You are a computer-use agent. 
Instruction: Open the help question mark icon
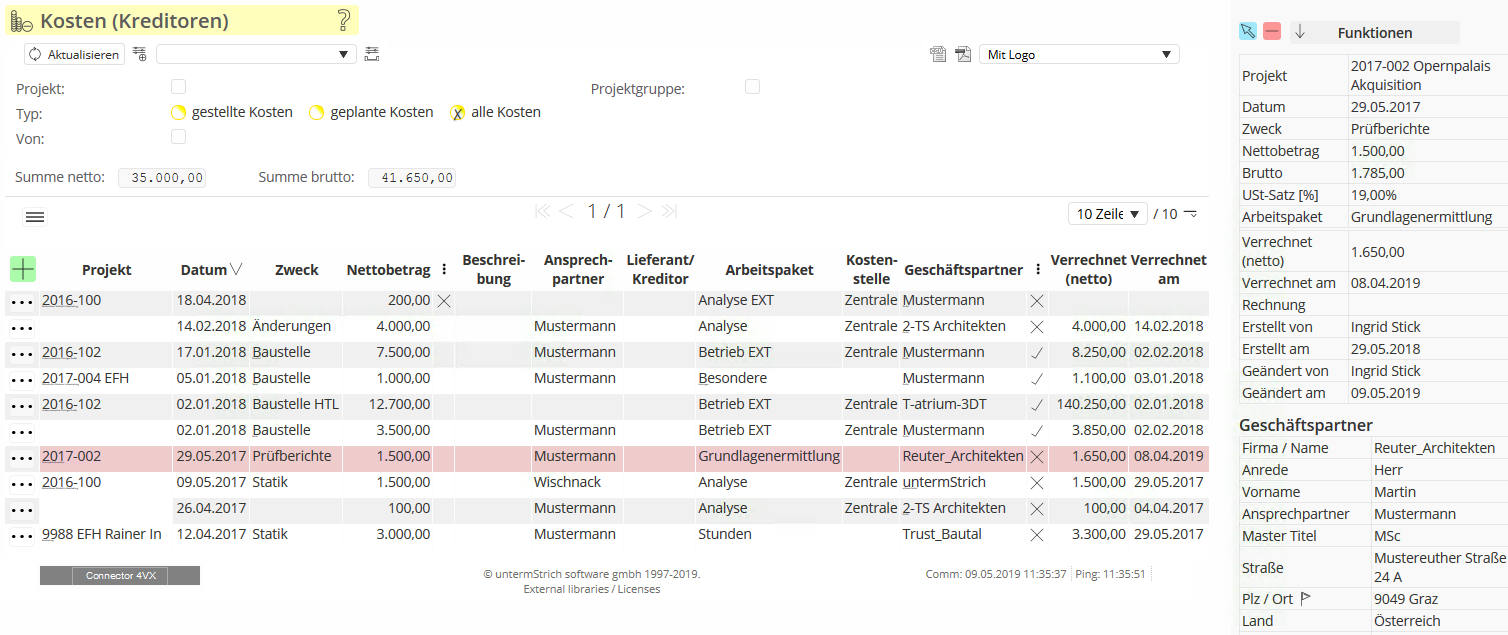click(343, 20)
